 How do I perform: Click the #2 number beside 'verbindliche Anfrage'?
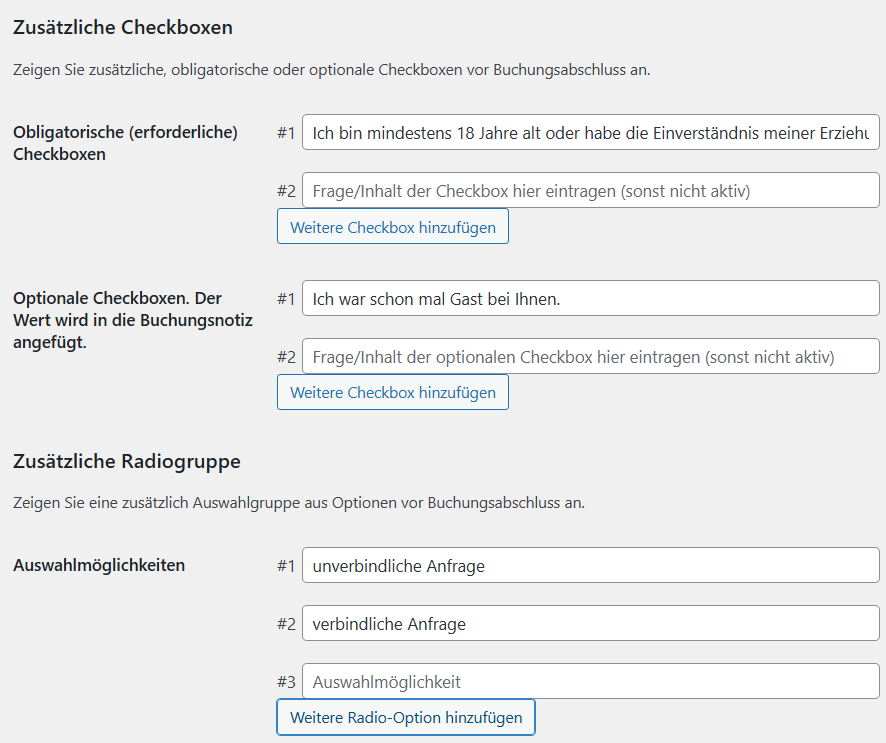(286, 625)
